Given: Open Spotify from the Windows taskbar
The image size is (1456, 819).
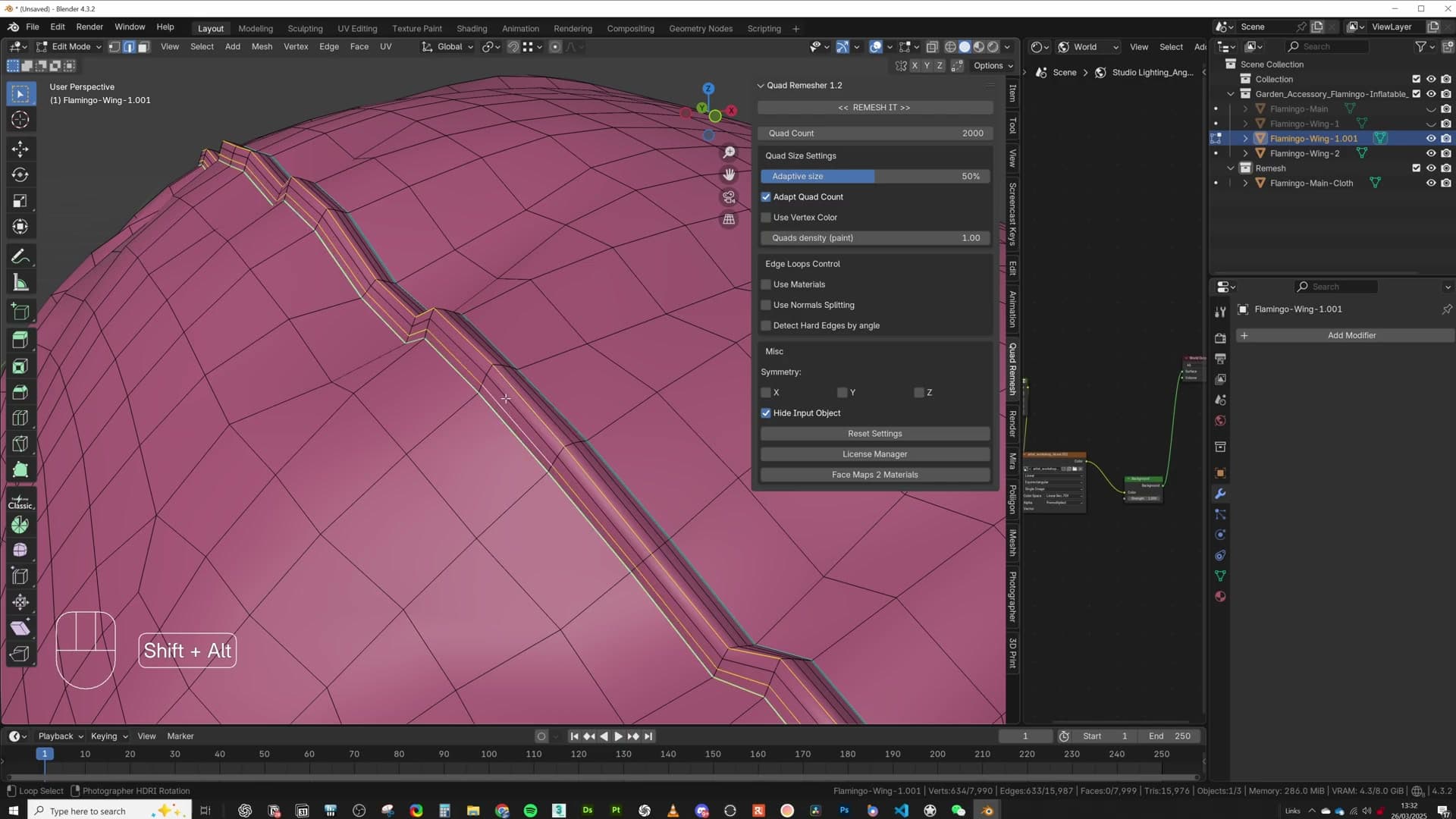Looking at the screenshot, I should pyautogui.click(x=530, y=811).
